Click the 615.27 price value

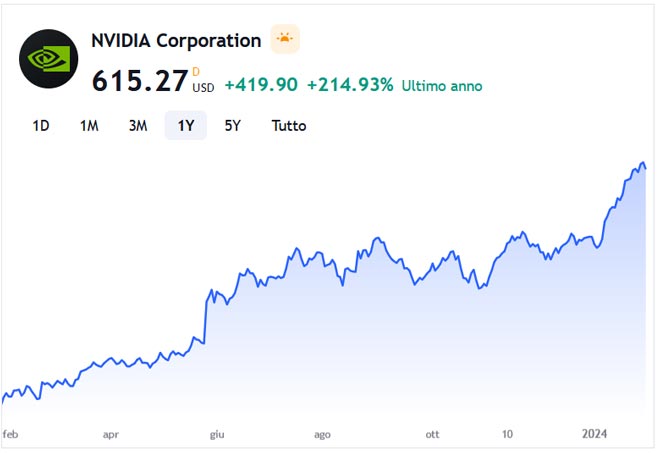139,81
